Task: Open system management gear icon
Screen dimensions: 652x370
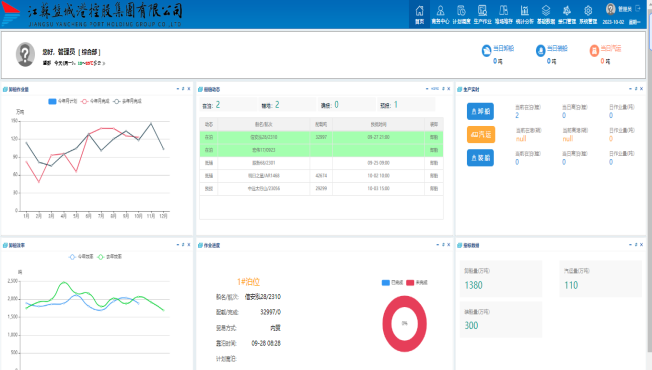Action: pyautogui.click(x=588, y=10)
